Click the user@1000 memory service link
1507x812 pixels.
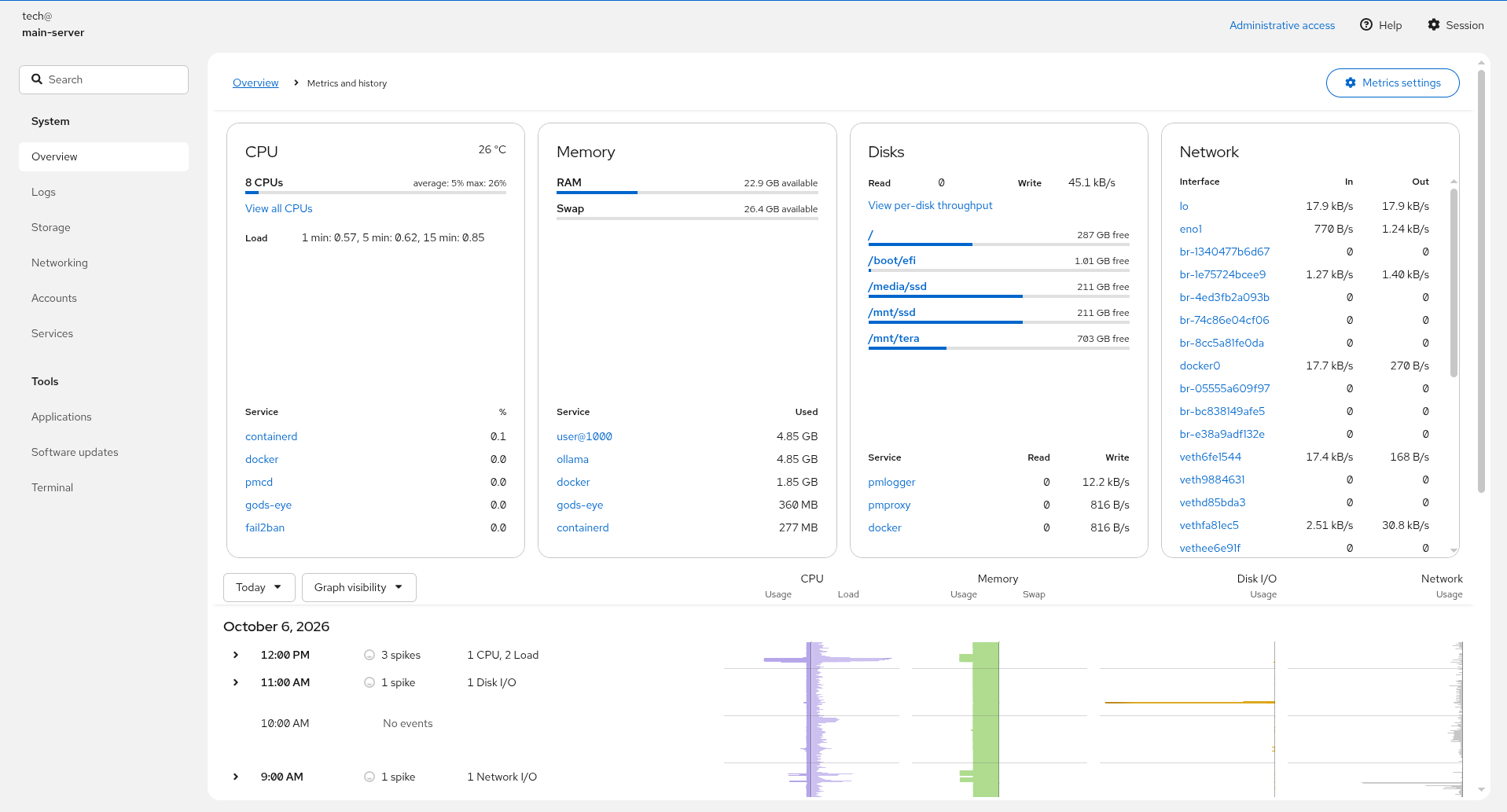584,436
